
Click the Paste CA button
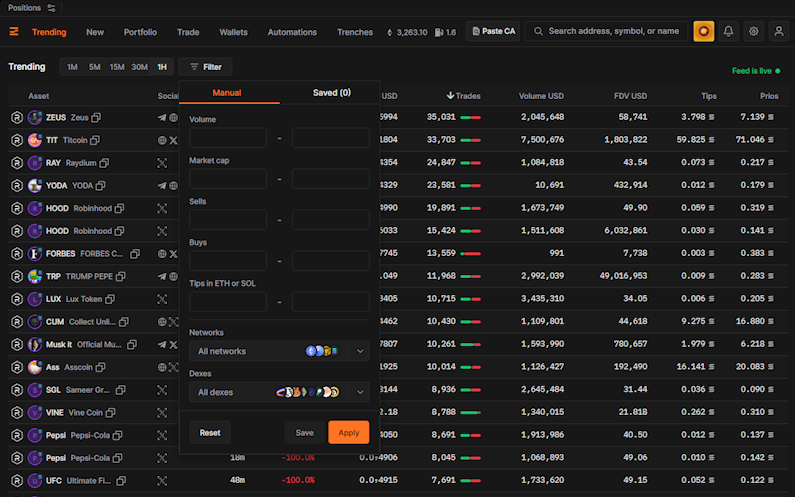click(x=493, y=31)
